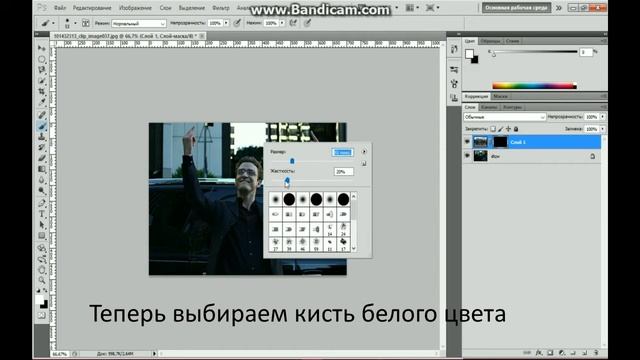Enable airbrush mode in options bar
640x360 pixels.
(293, 23)
